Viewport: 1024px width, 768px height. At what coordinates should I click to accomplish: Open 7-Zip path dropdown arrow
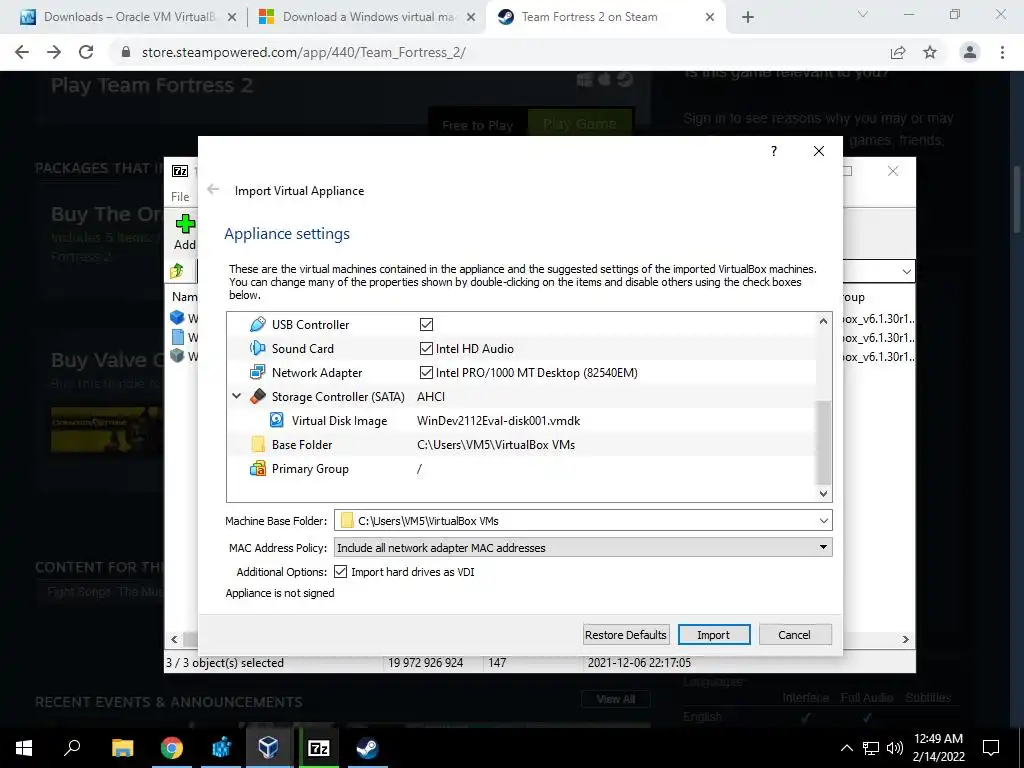click(x=906, y=272)
